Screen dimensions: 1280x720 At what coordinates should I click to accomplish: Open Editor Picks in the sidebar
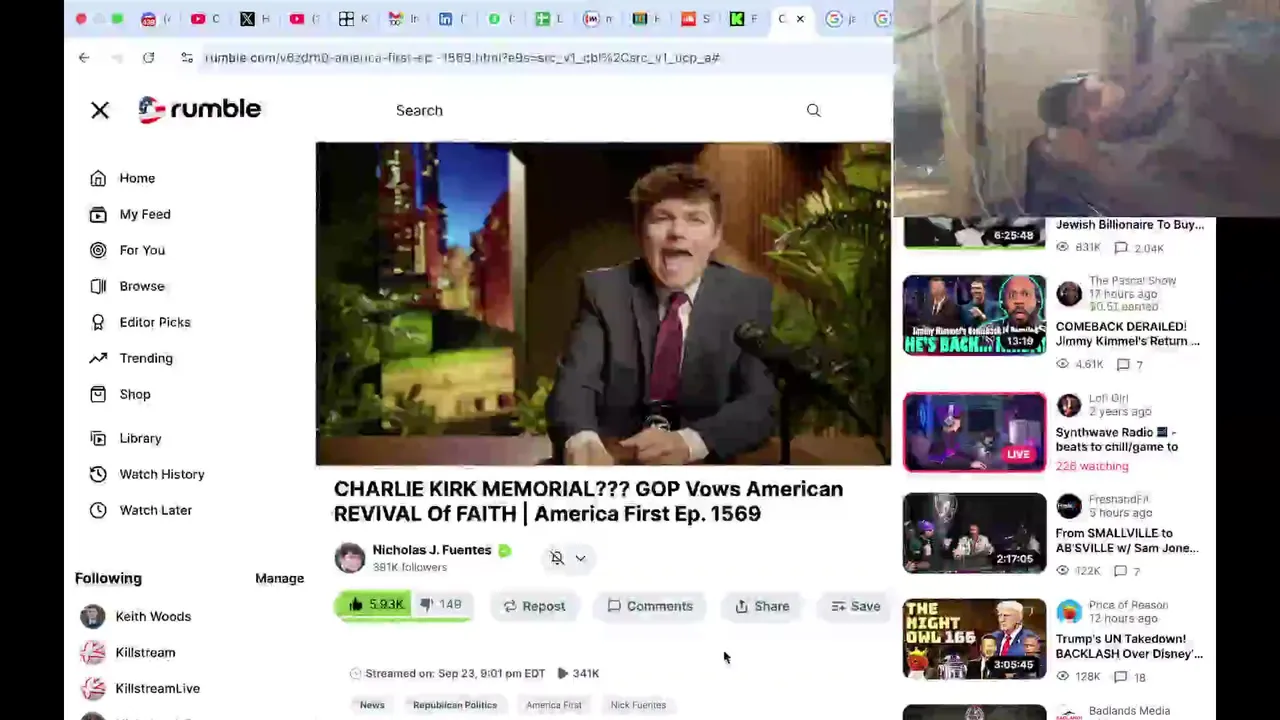click(155, 322)
